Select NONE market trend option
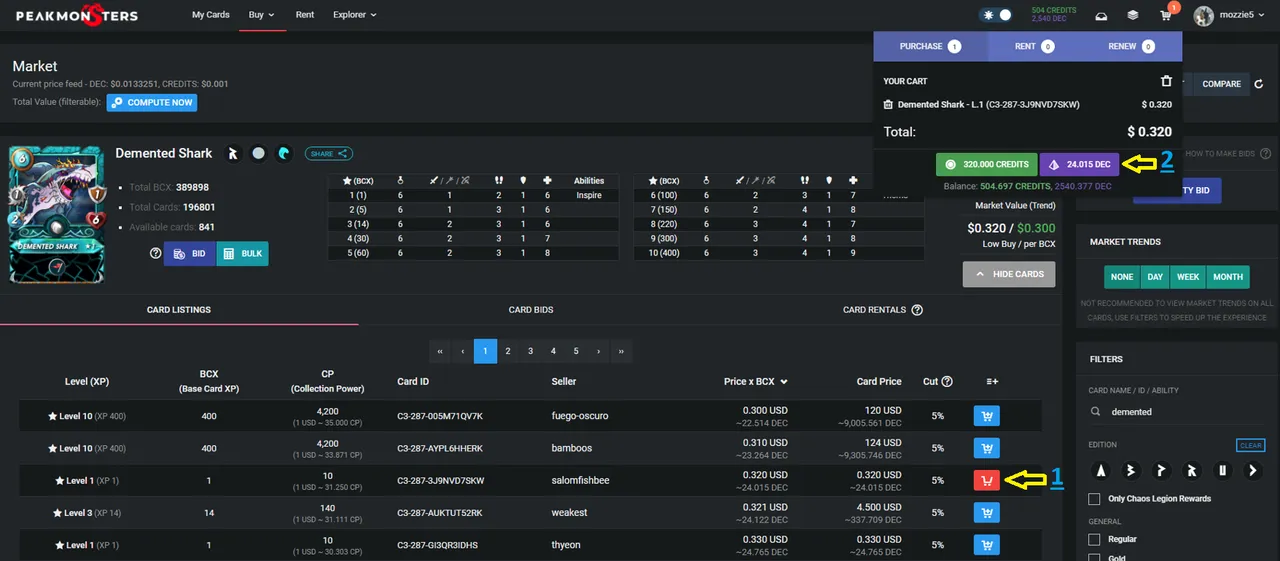The width and height of the screenshot is (1280, 561). (x=1122, y=277)
